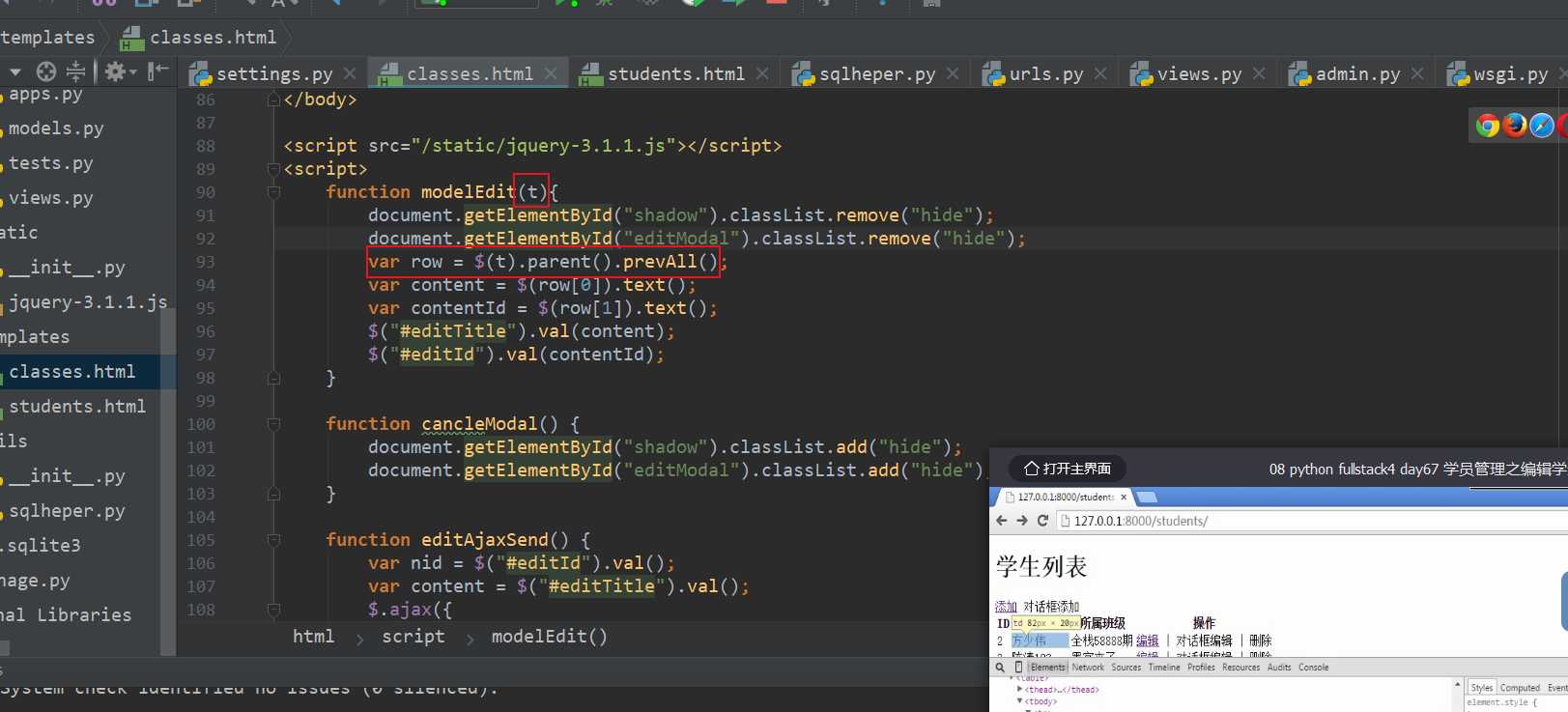Toggle fold marker at line 98 closing brace
The image size is (1568, 712).
click(x=273, y=378)
